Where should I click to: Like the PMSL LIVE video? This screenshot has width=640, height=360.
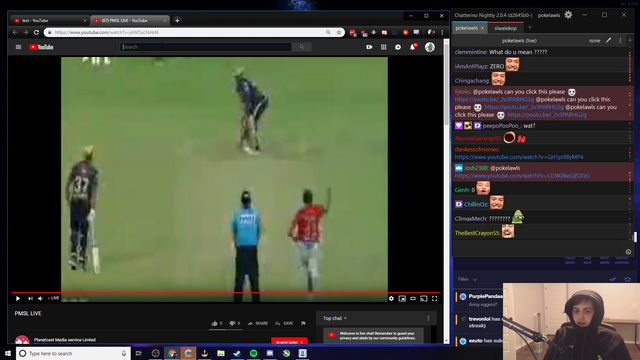[x=217, y=323]
